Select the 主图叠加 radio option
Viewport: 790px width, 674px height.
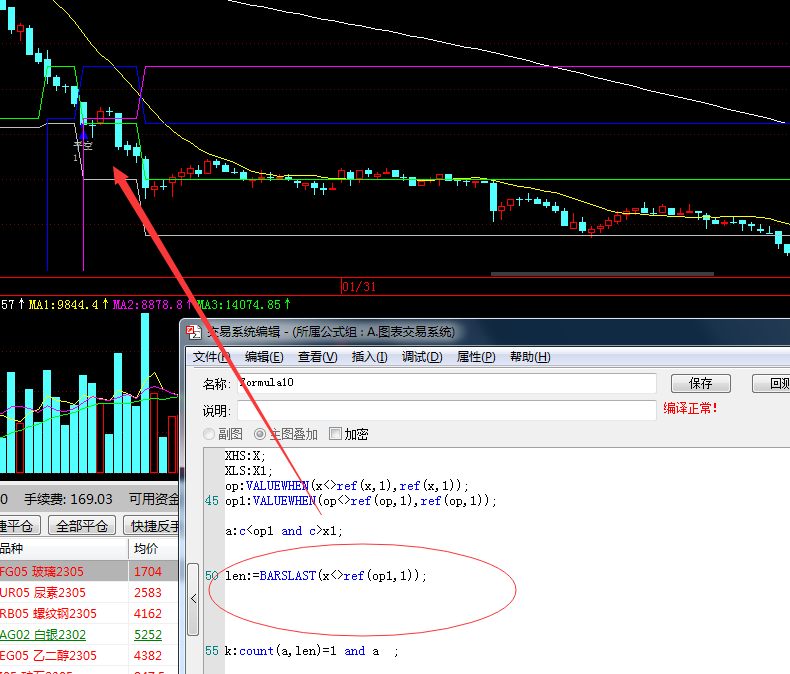click(286, 434)
